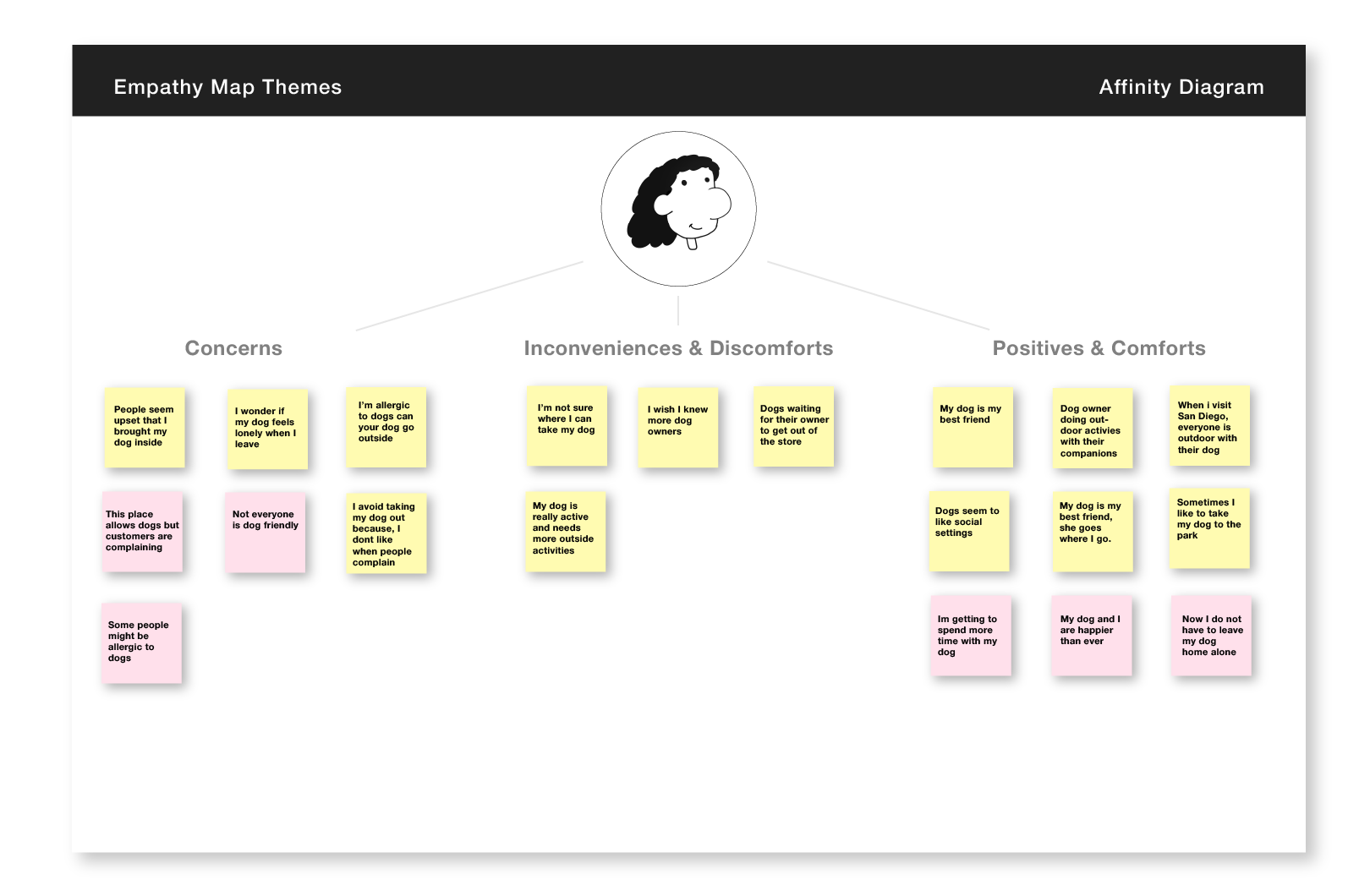Image resolution: width=1370 pixels, height=896 pixels.
Task: Select pink note 'My dog and I are happier than ever'
Action: pos(1092,636)
